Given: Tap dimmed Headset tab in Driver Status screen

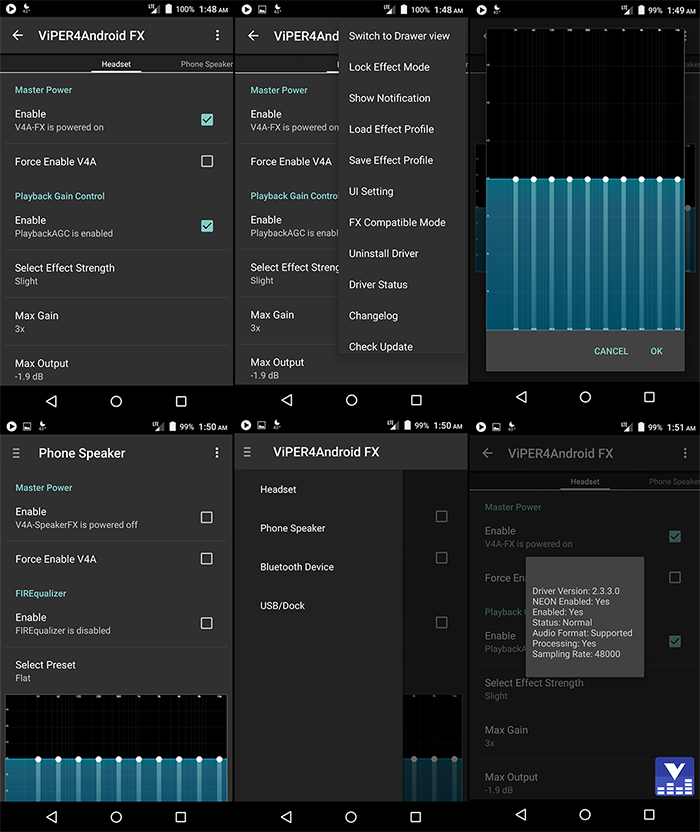Looking at the screenshot, I should (585, 481).
